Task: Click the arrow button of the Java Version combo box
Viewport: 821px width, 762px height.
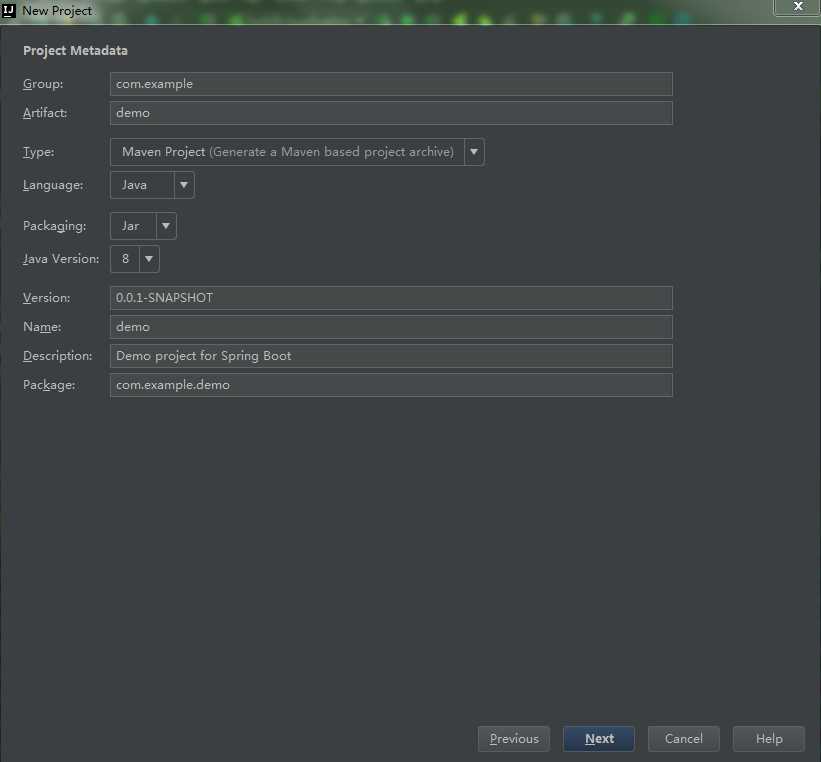Action: coord(149,259)
